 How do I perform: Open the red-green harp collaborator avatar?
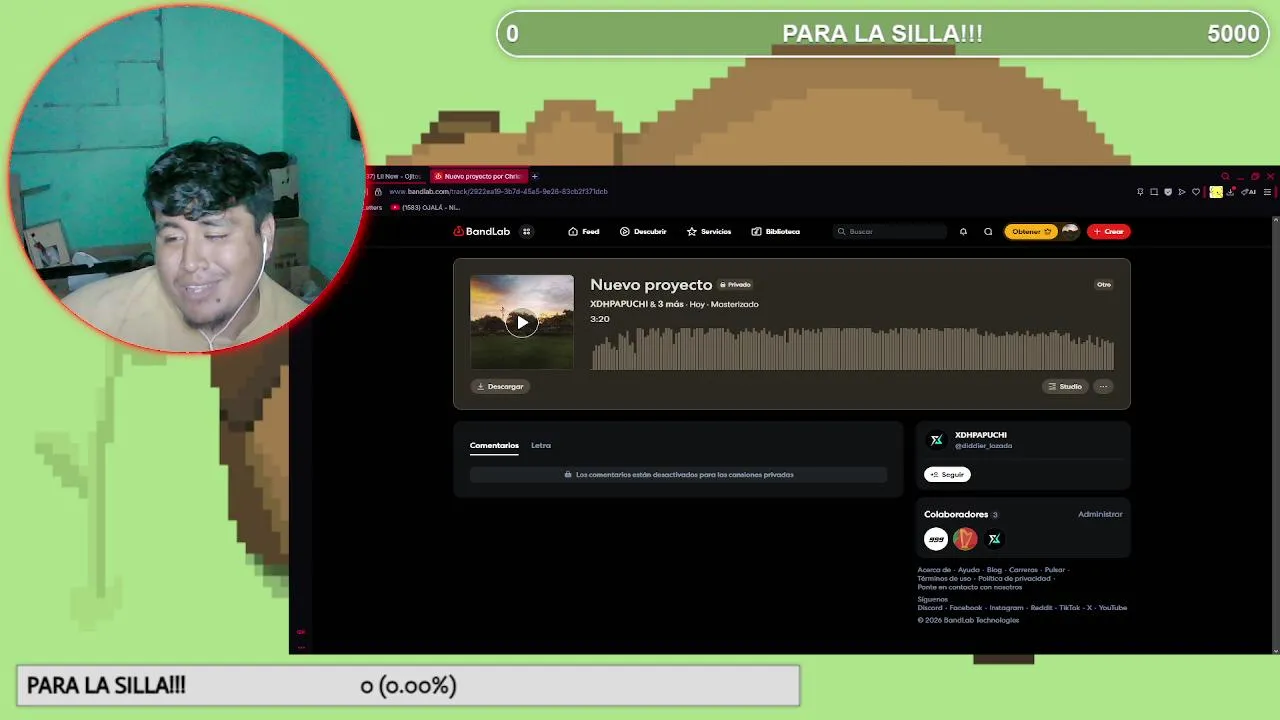pos(965,539)
